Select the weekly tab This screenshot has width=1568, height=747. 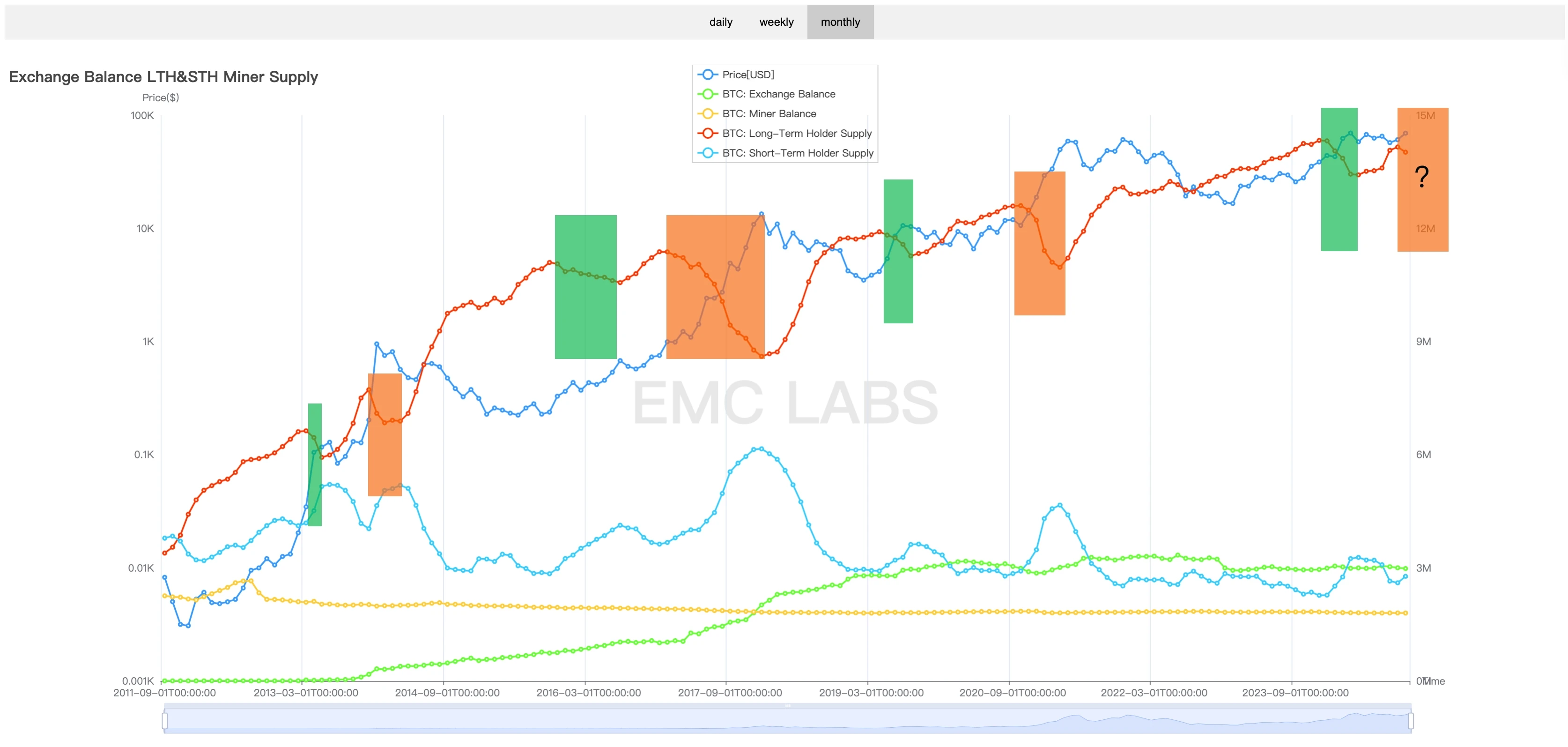(x=776, y=22)
